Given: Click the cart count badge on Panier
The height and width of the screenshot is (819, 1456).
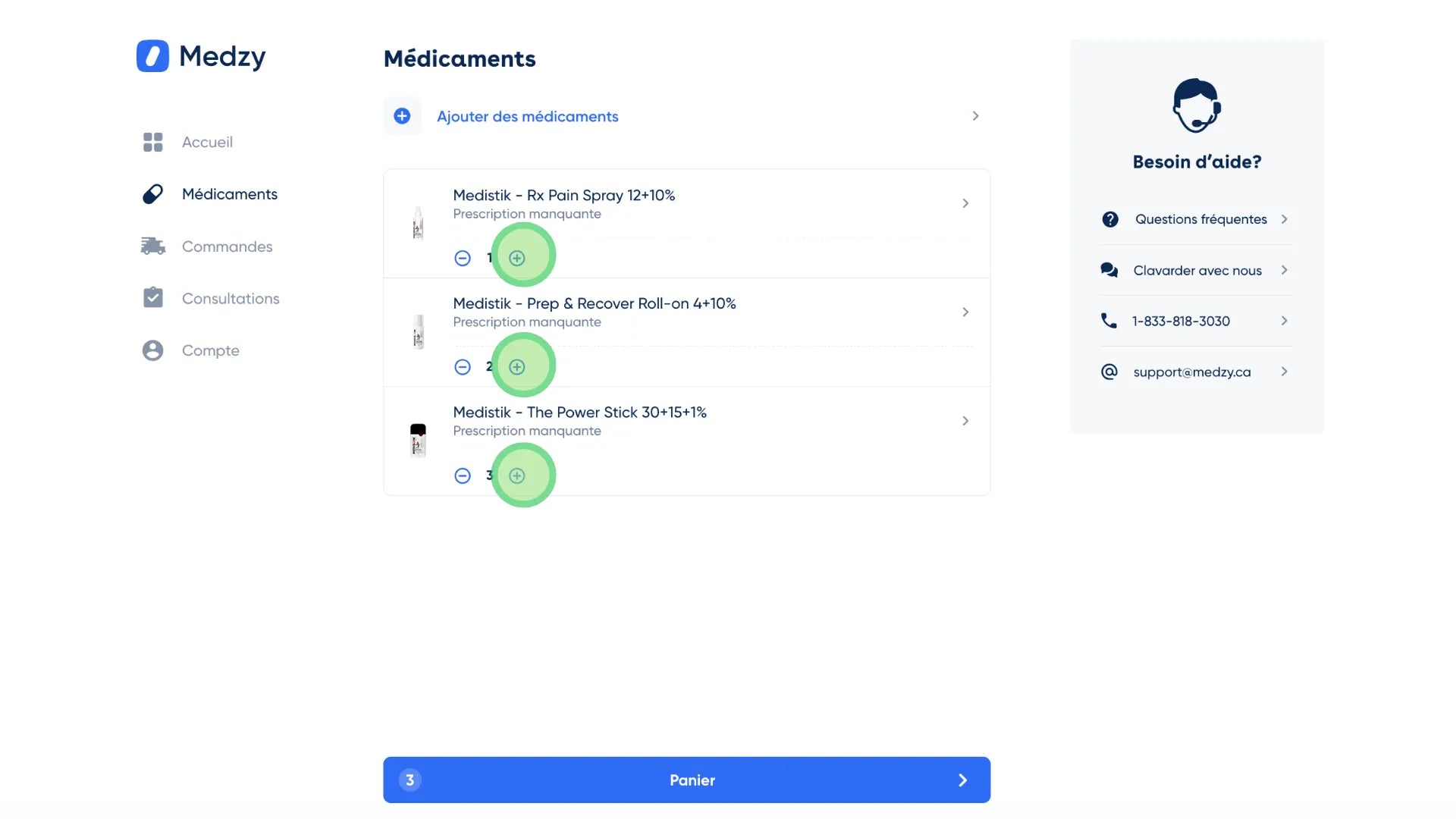Looking at the screenshot, I should [410, 780].
